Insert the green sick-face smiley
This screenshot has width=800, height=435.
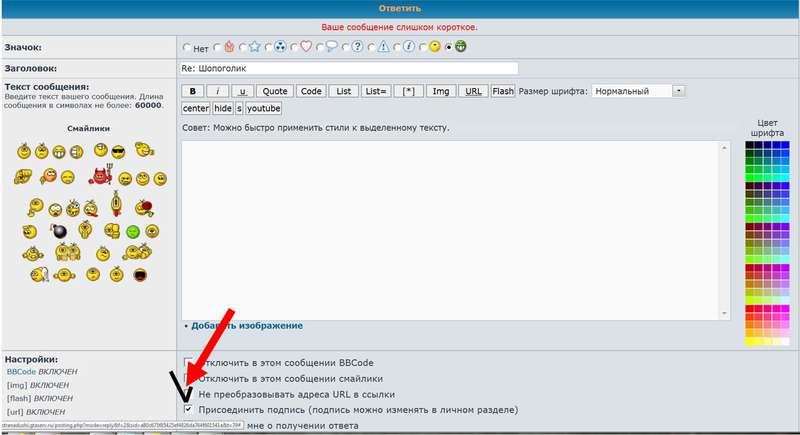[131, 231]
